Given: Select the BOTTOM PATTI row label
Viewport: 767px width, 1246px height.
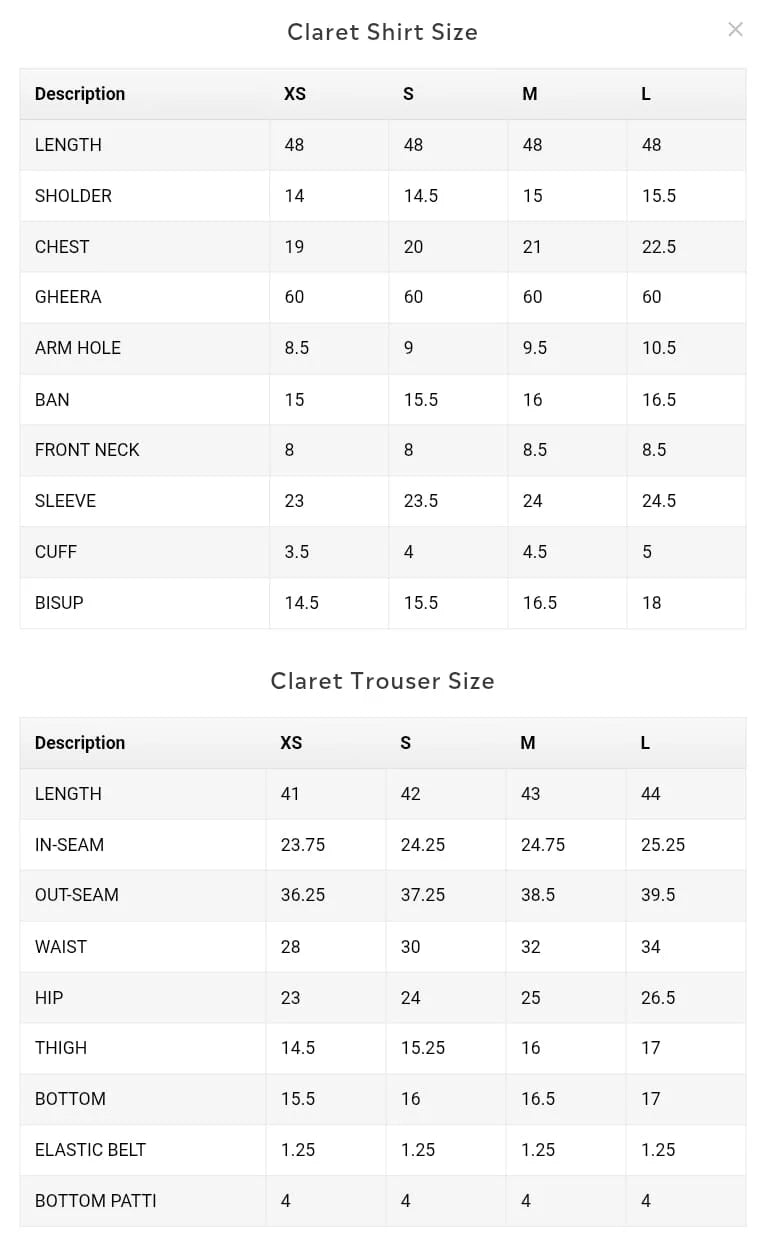Looking at the screenshot, I should coord(96,1201).
